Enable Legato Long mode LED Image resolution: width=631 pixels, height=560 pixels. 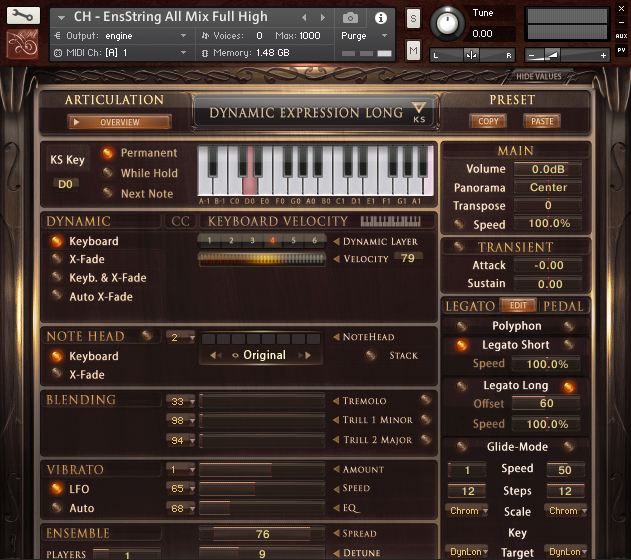pos(568,386)
